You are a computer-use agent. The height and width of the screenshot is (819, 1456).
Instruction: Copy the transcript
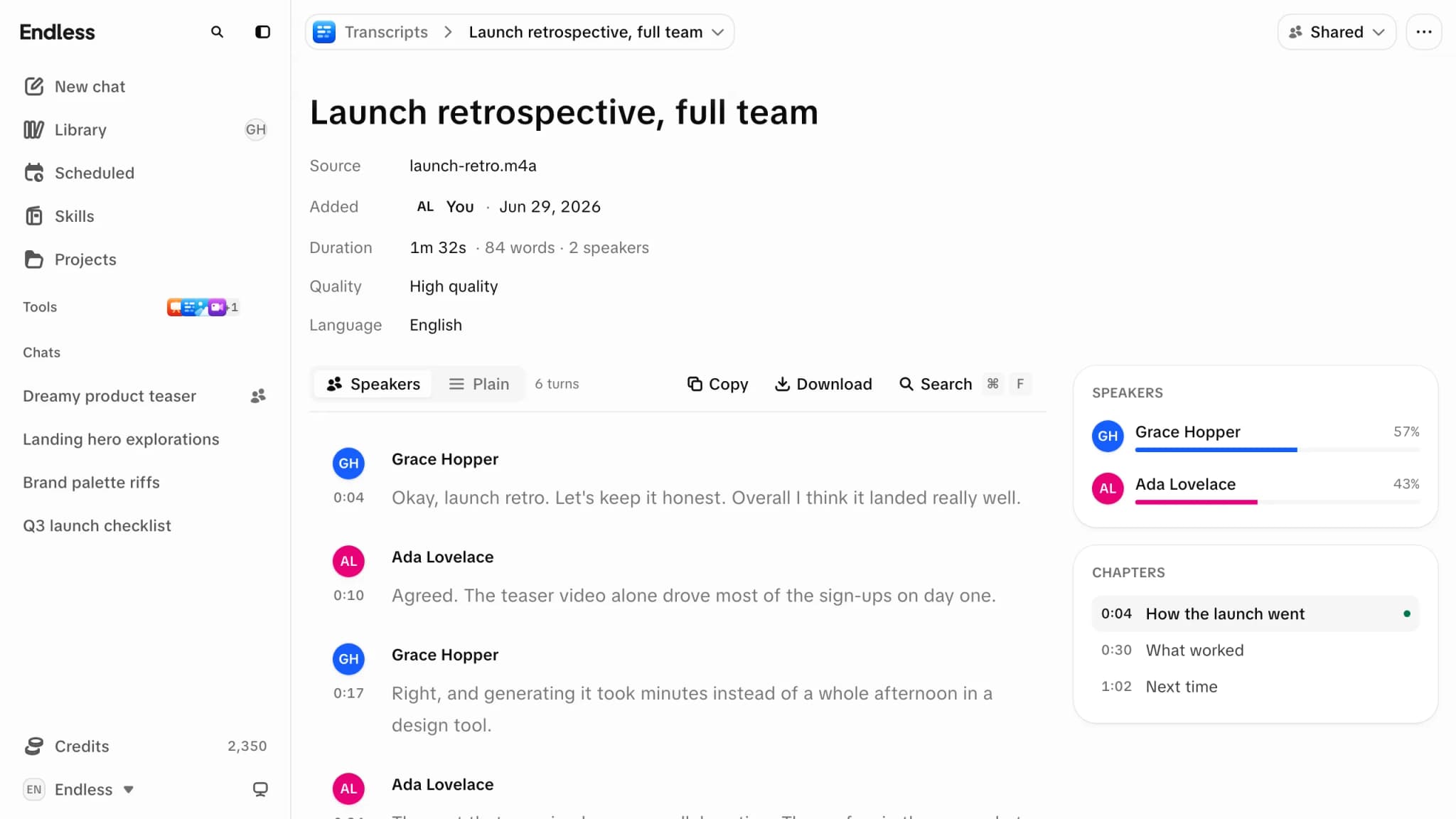(x=717, y=385)
